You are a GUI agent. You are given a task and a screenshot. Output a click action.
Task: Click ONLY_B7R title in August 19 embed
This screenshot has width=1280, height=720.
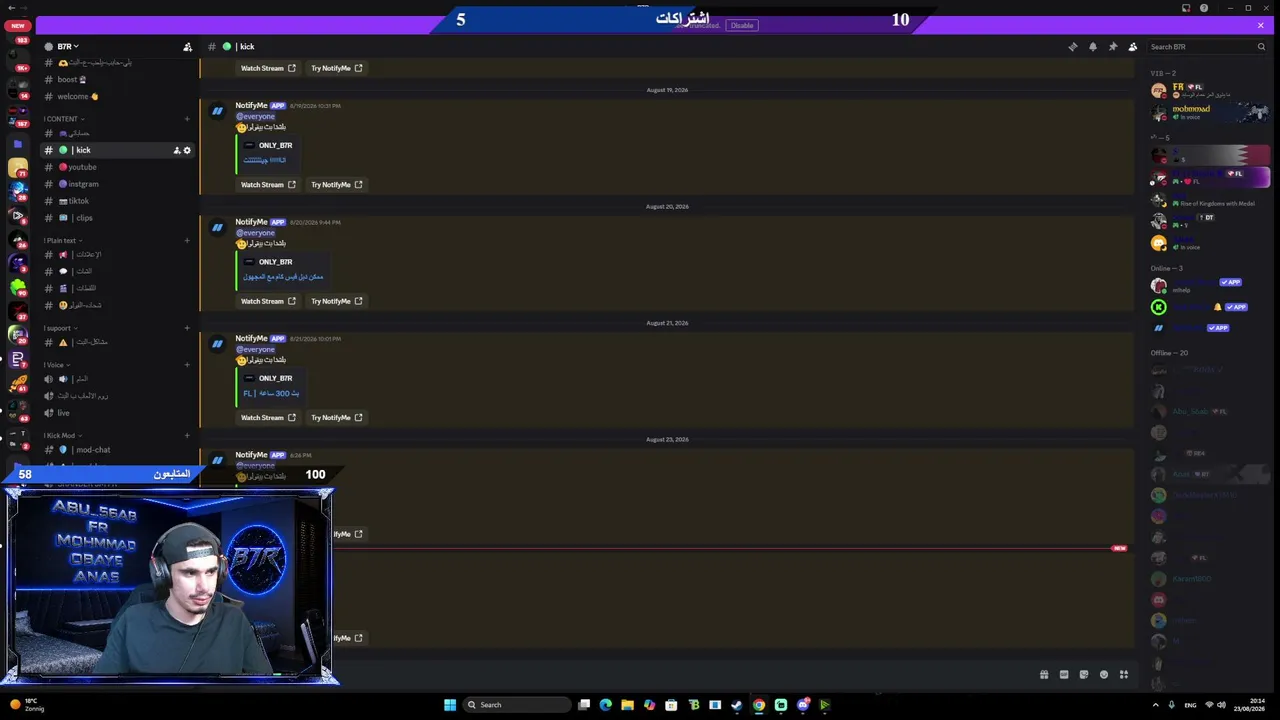pyautogui.click(x=275, y=146)
